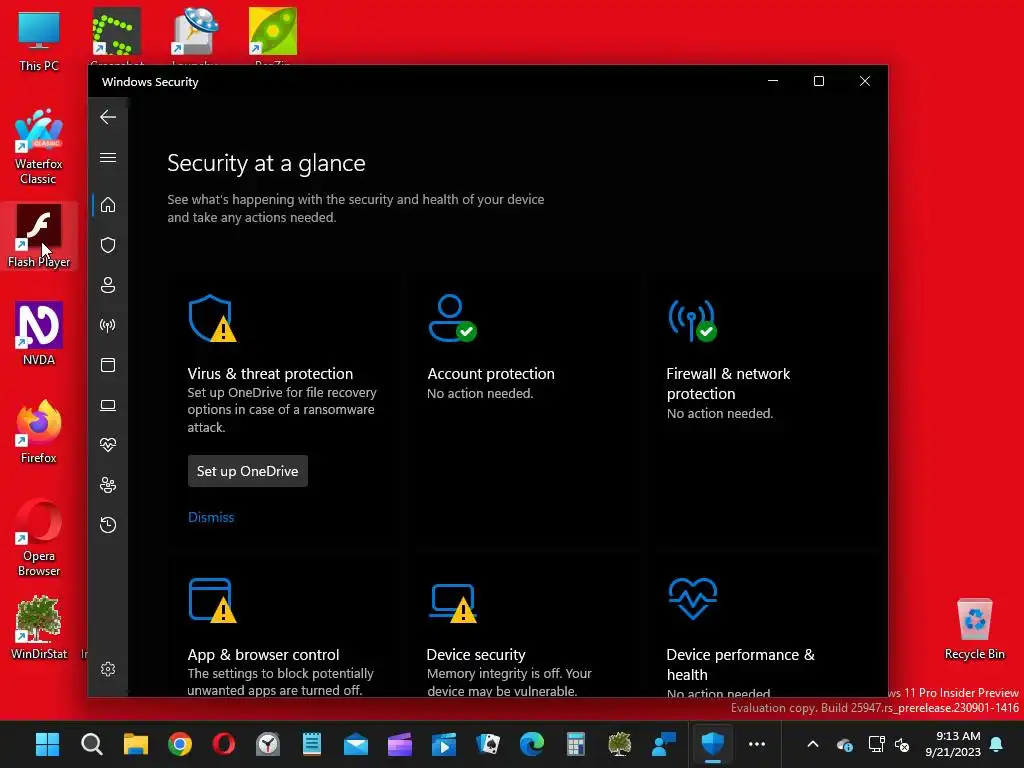Viewport: 1024px width, 768px height.
Task: Select the Home icon in sidebar
Action: coord(108,205)
